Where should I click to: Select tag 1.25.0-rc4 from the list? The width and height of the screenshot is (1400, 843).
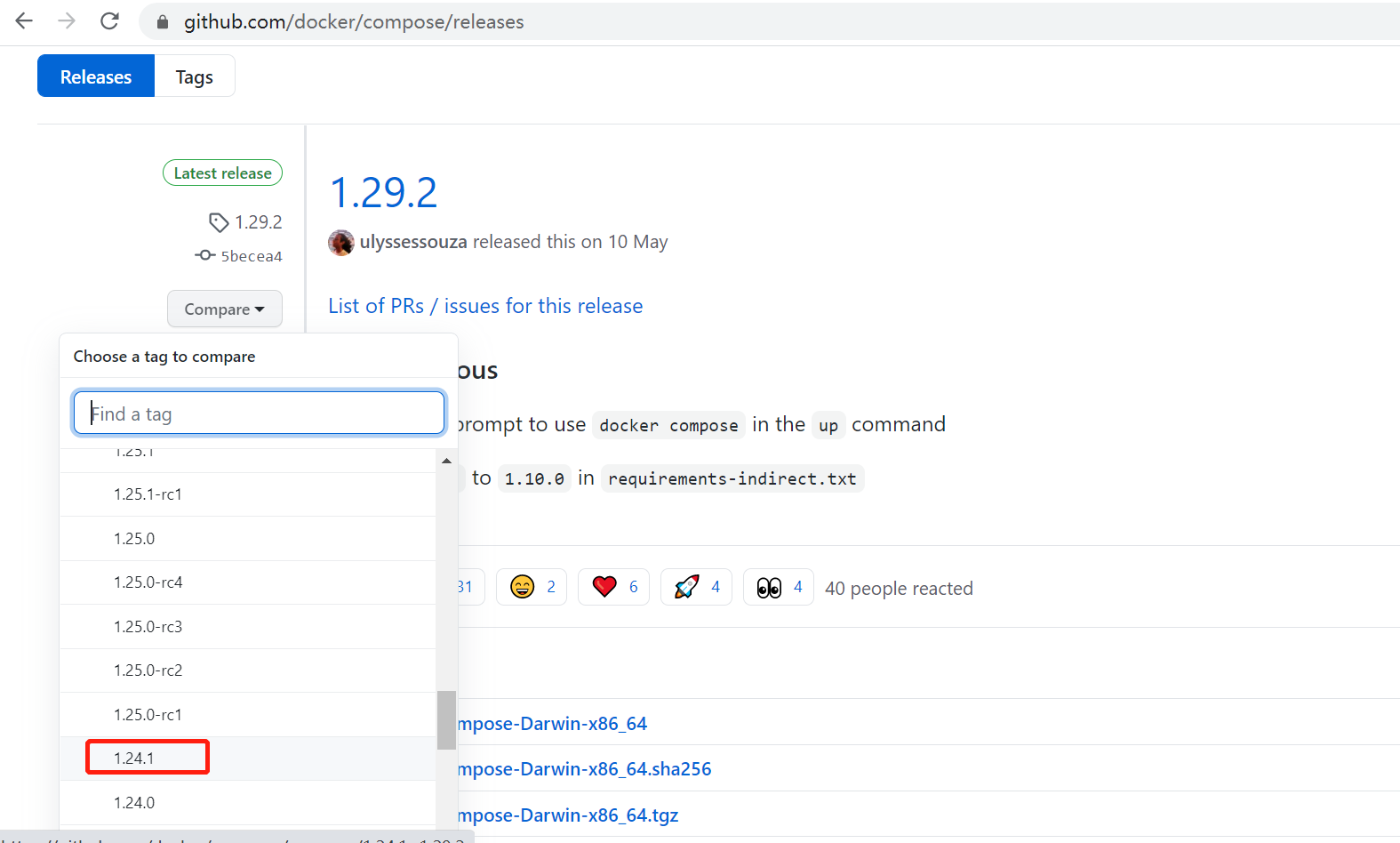pos(248,582)
